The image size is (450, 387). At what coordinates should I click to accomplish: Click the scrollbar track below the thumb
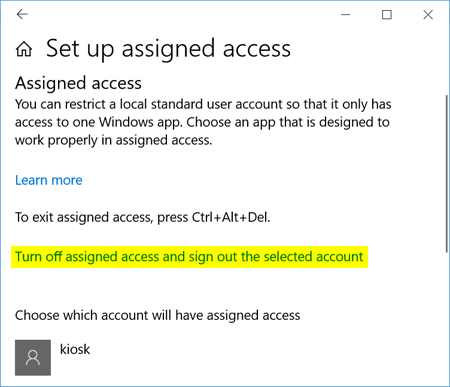click(447, 317)
